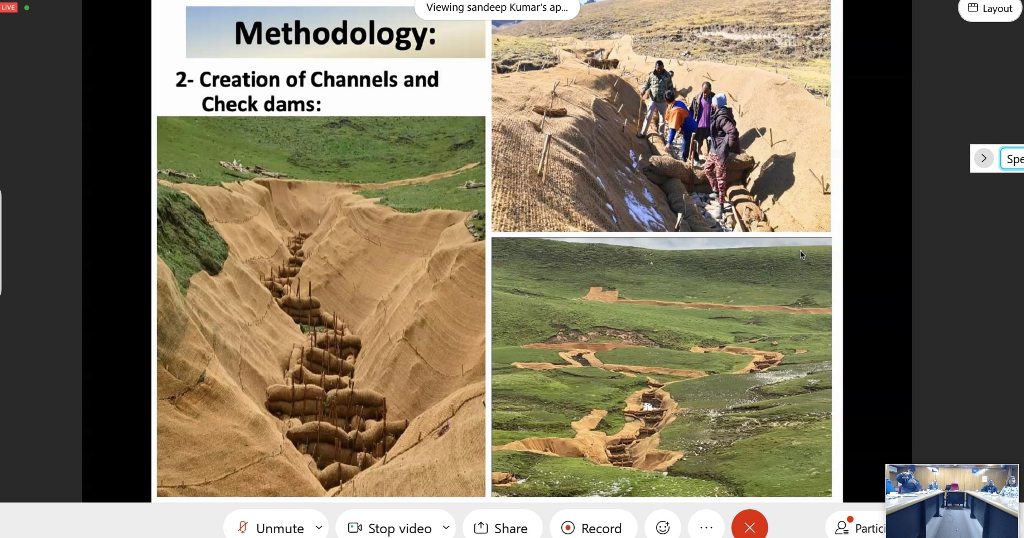1024x538 pixels.
Task: Open the Share screen button
Action: pyautogui.click(x=500, y=528)
